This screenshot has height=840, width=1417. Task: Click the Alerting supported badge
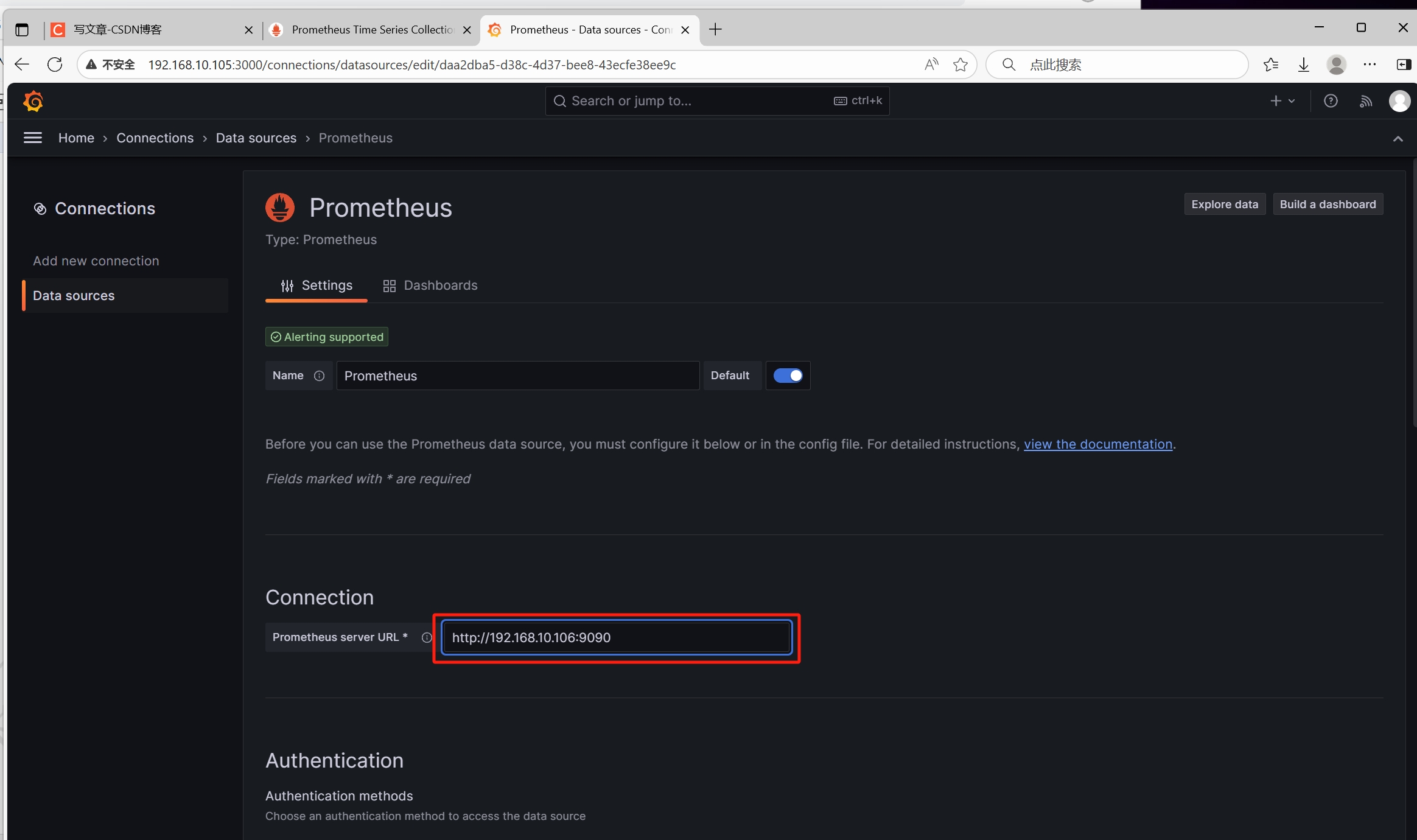(x=327, y=337)
